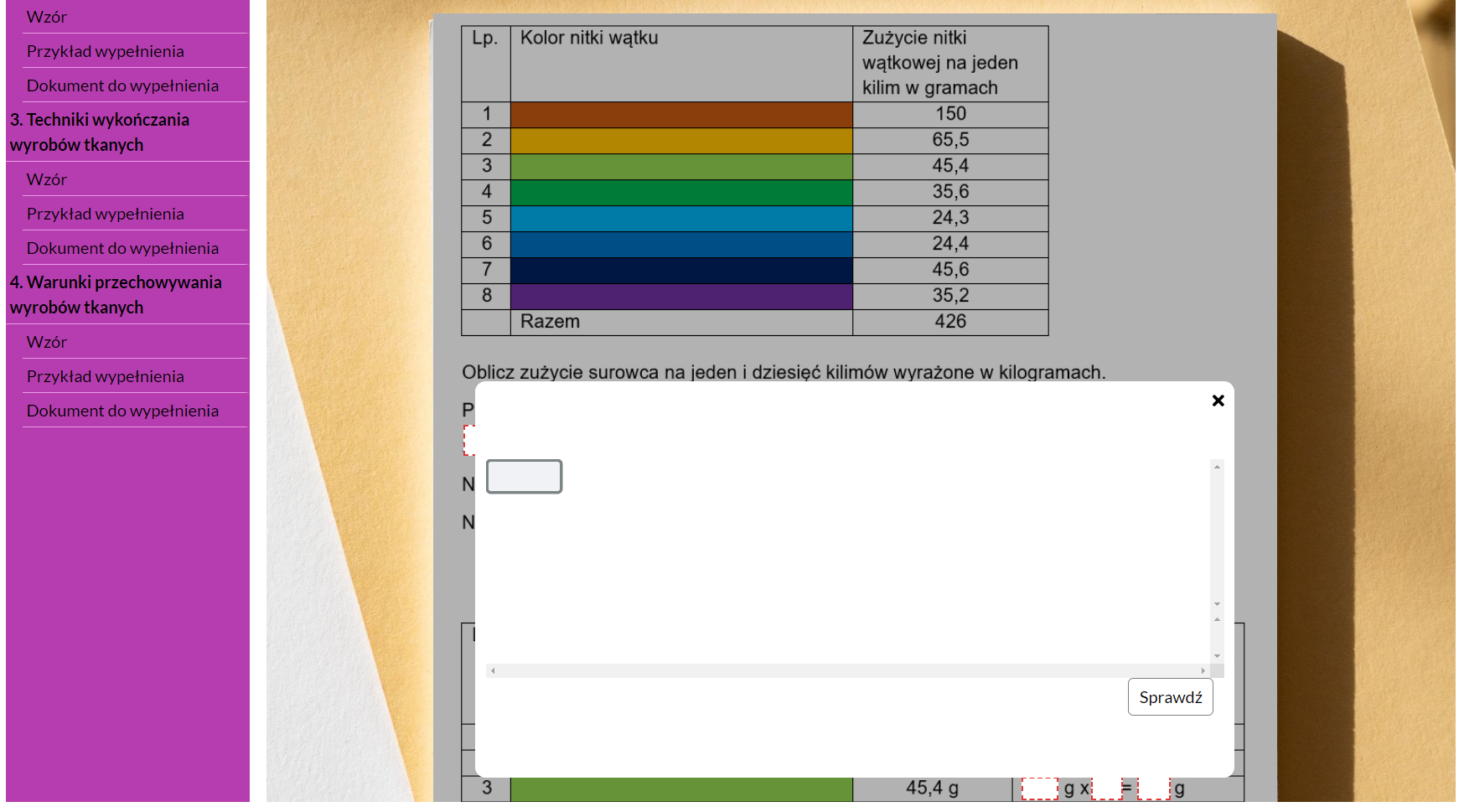Click the left arrow of horizontal scrollbar
This screenshot has width=1464, height=812.
(493, 670)
